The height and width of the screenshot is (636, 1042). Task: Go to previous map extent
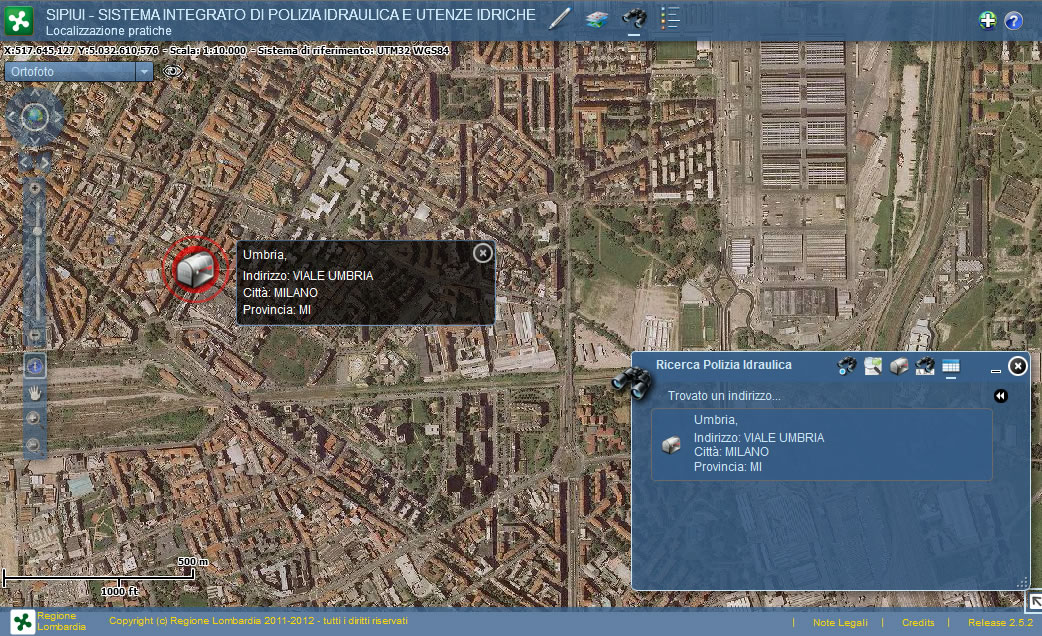(26, 162)
